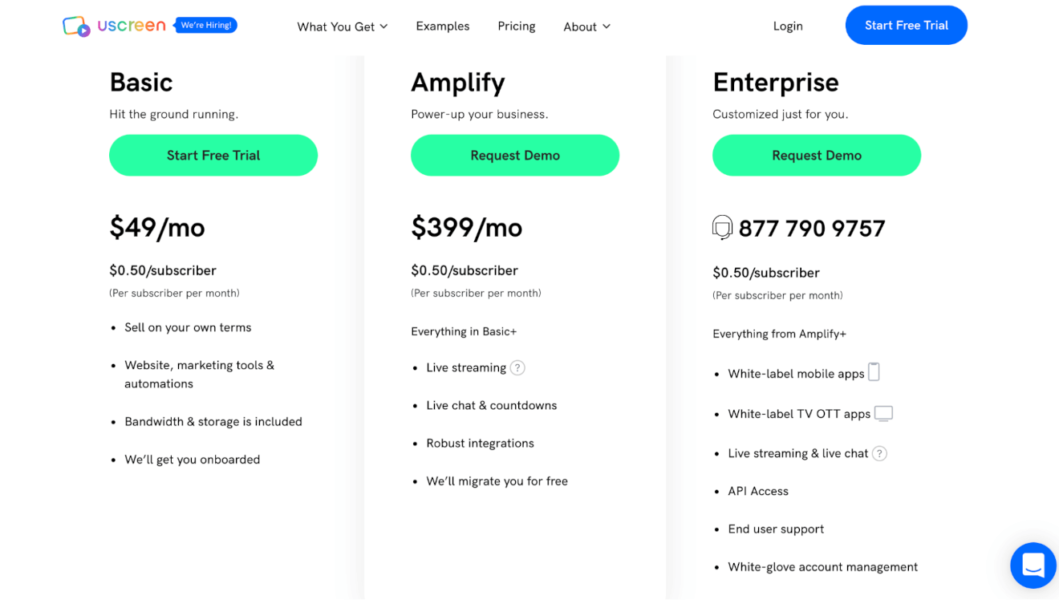Click the We're Hiring badge
The width and height of the screenshot is (1059, 600).
coord(205,25)
